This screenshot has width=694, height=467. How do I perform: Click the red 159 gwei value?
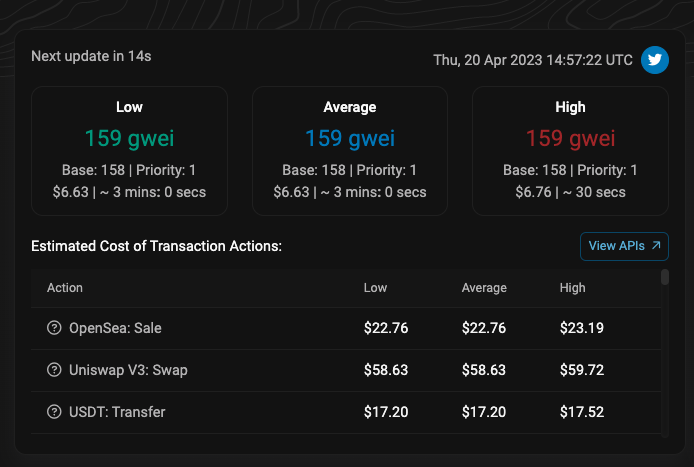point(570,138)
